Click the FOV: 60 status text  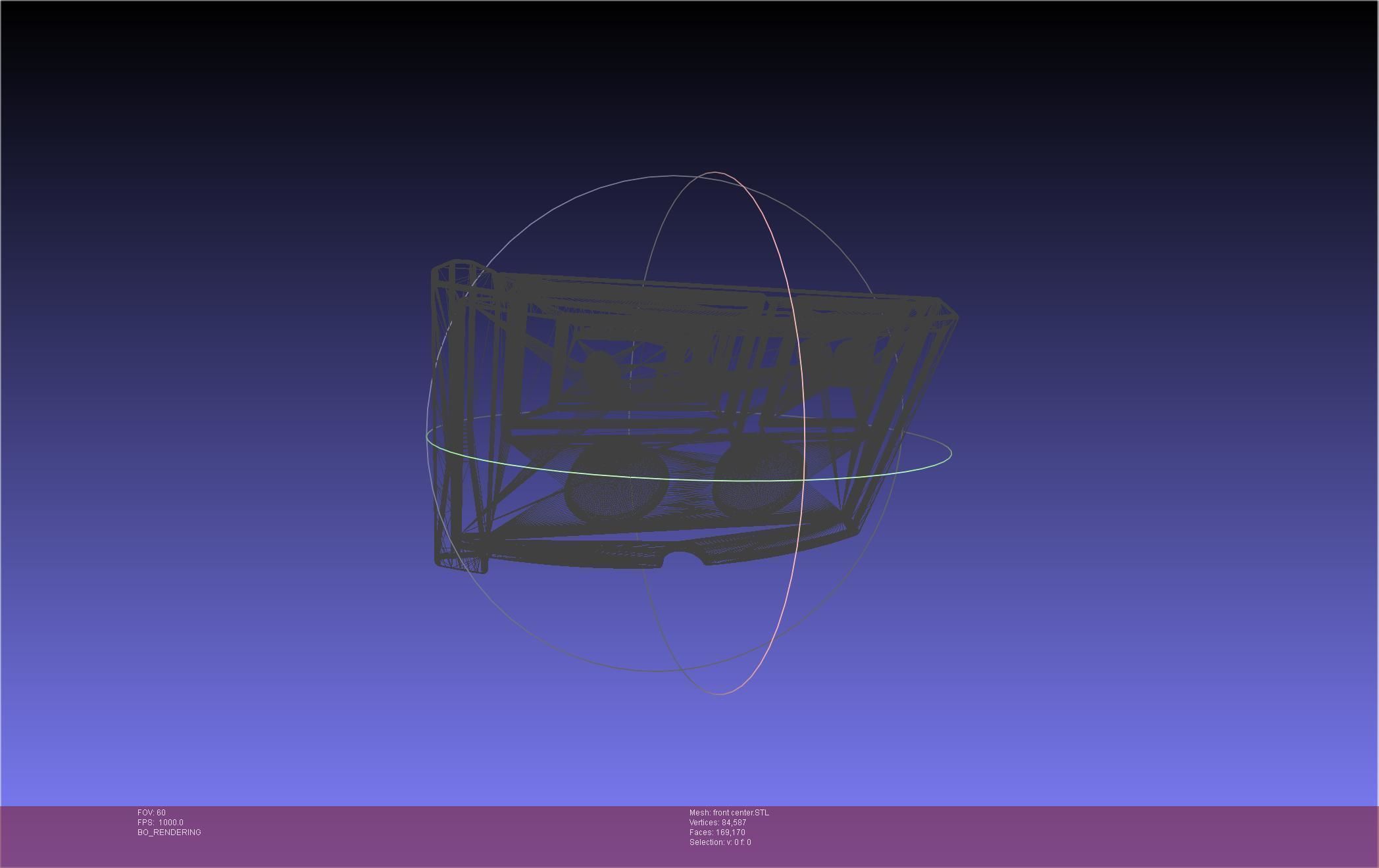(151, 813)
